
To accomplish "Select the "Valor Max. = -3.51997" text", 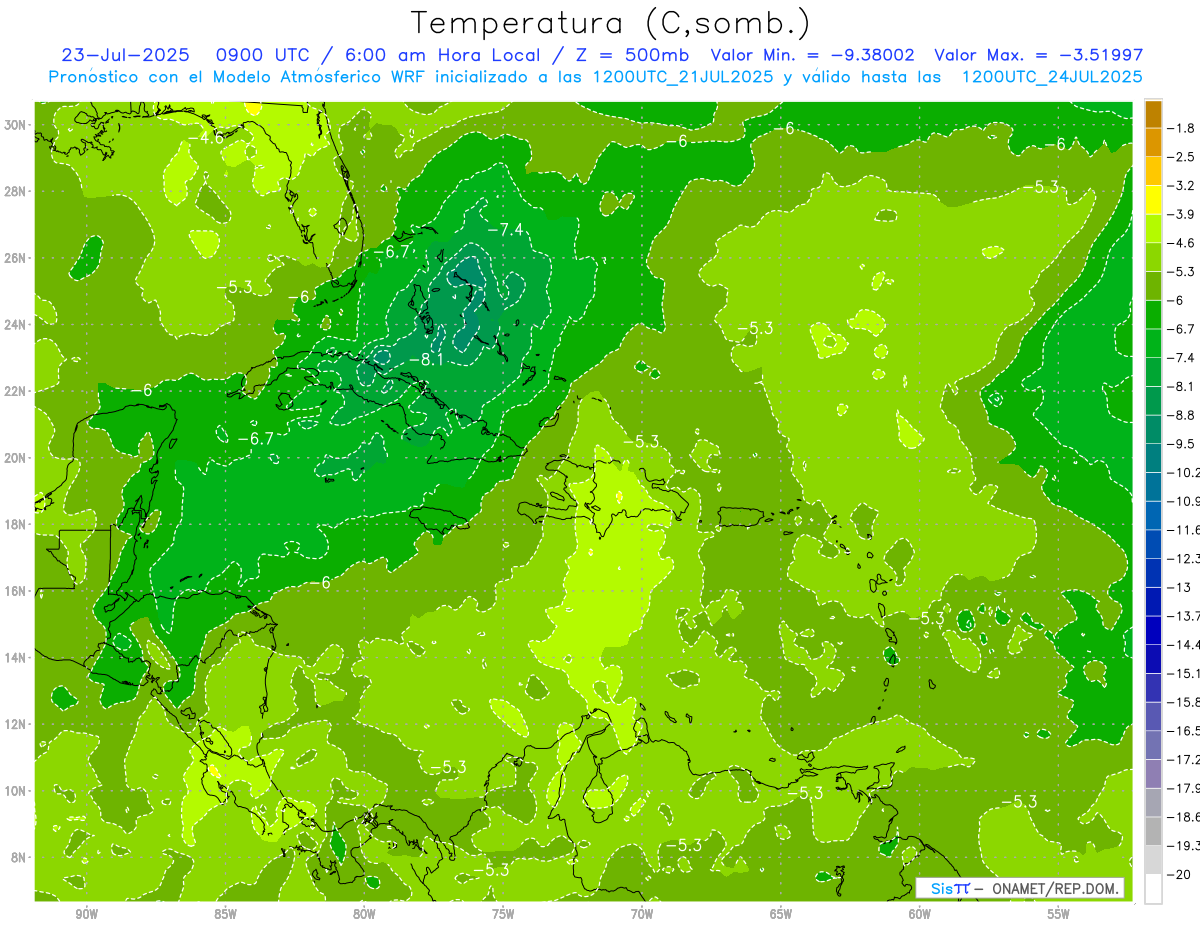I will (x=1038, y=55).
